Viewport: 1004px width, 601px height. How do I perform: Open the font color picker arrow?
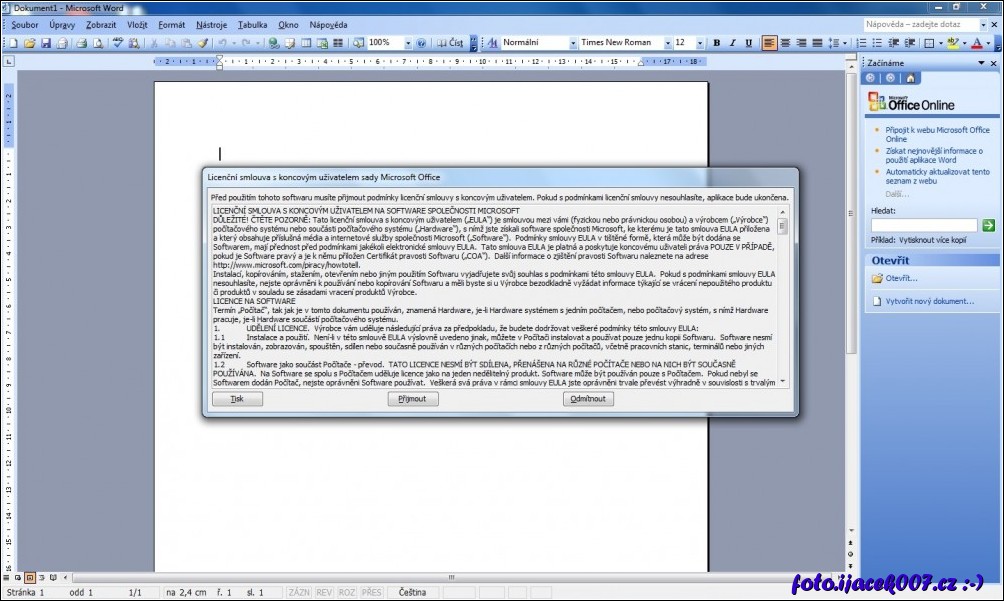pos(987,43)
